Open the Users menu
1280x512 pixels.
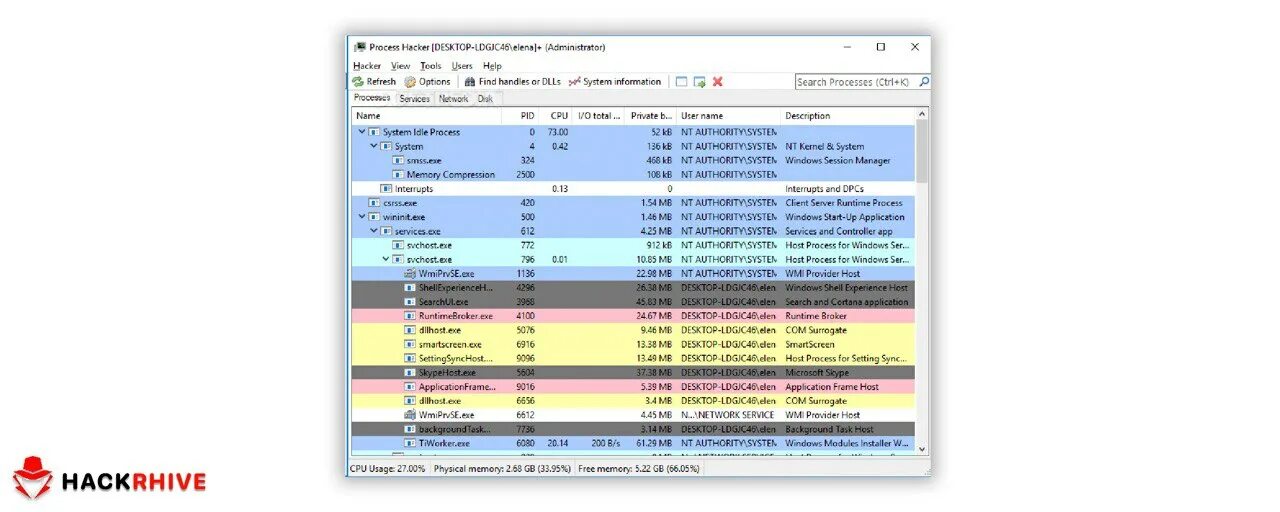click(462, 66)
